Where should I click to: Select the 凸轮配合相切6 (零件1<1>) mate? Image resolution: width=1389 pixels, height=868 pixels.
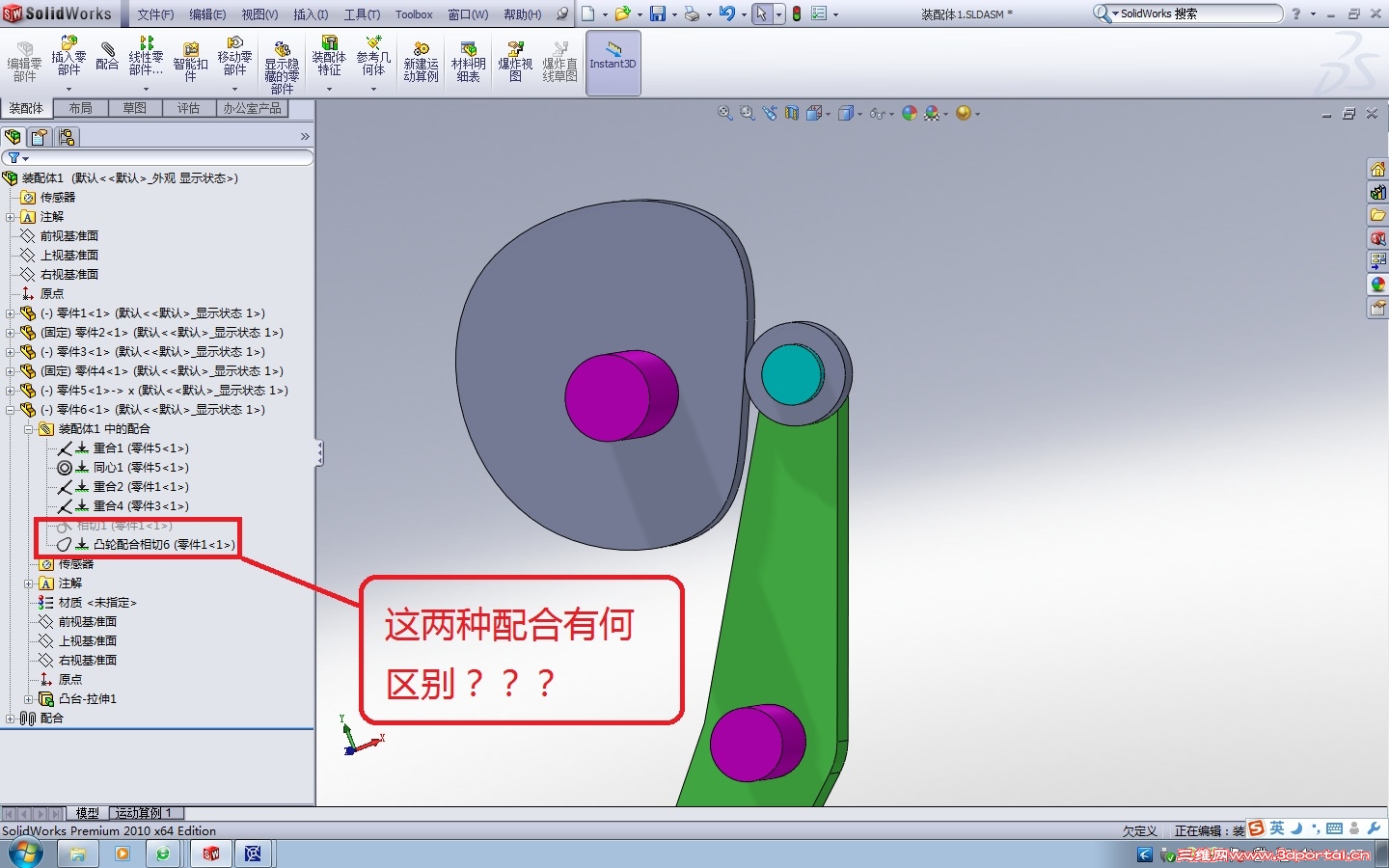pos(146,545)
